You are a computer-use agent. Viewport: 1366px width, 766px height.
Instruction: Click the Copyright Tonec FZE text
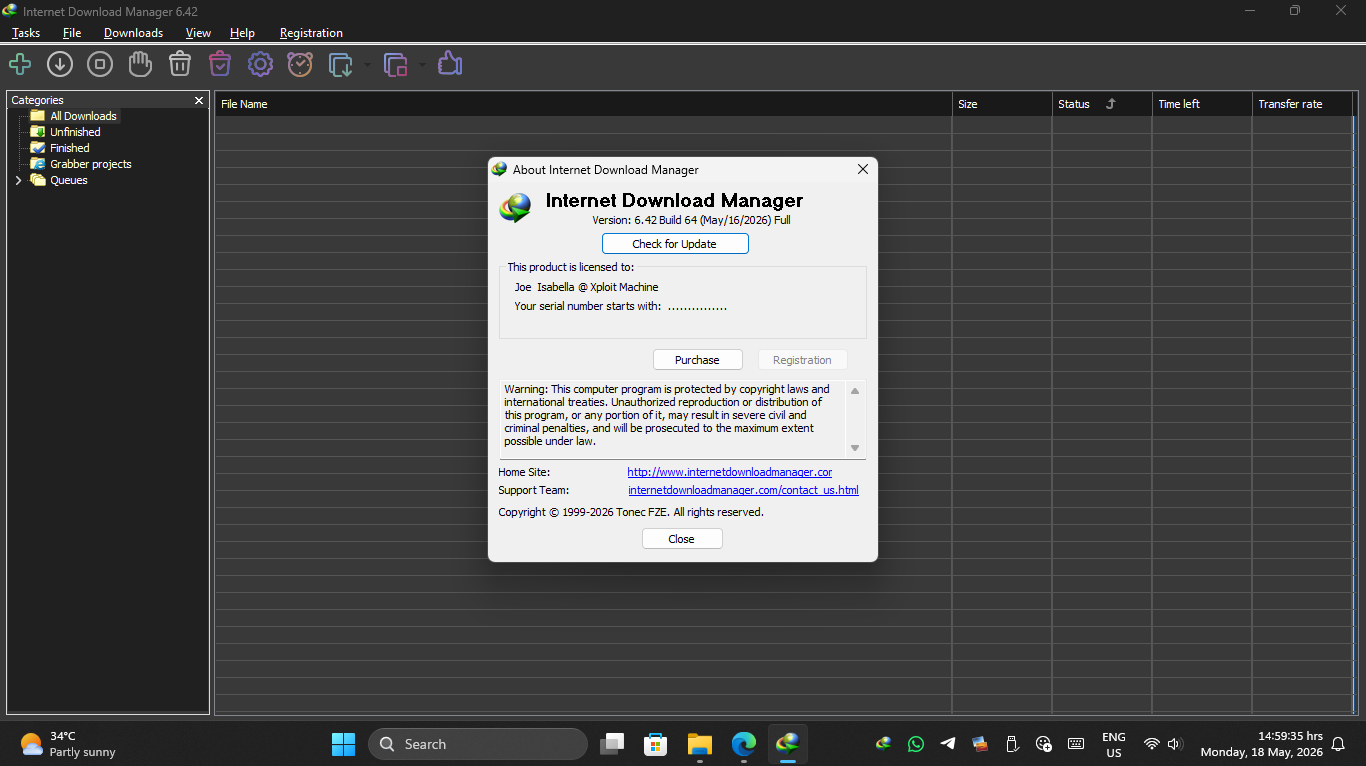coord(631,512)
